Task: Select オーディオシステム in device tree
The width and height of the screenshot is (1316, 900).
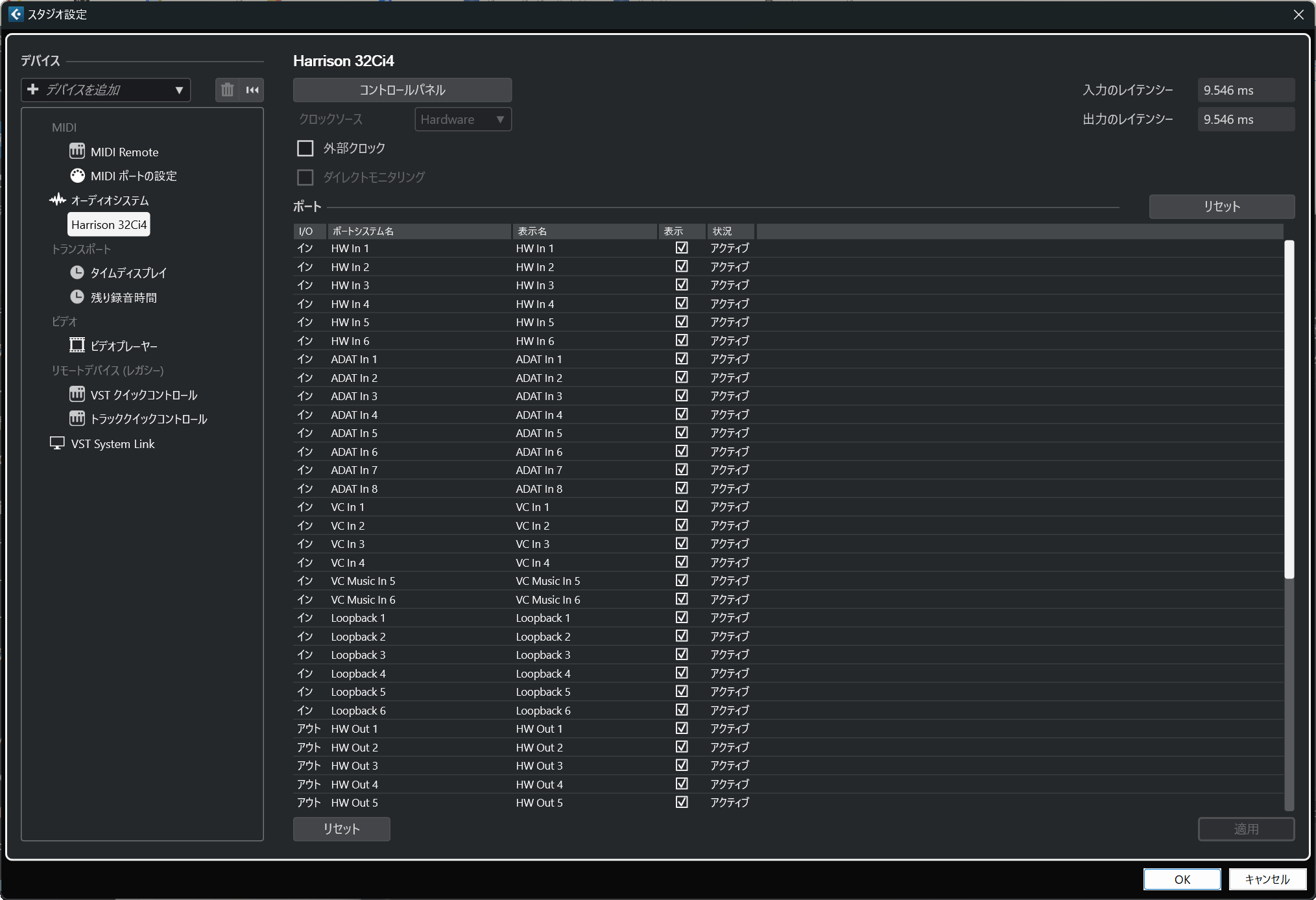Action: 110,200
